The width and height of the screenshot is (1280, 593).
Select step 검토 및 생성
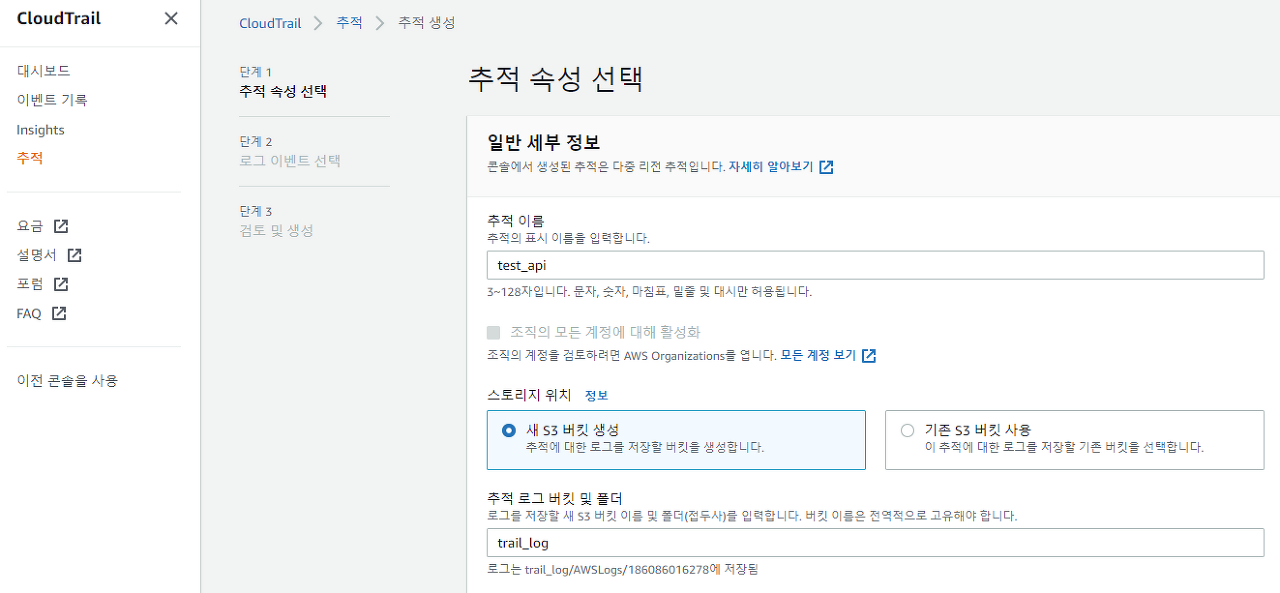pos(276,230)
